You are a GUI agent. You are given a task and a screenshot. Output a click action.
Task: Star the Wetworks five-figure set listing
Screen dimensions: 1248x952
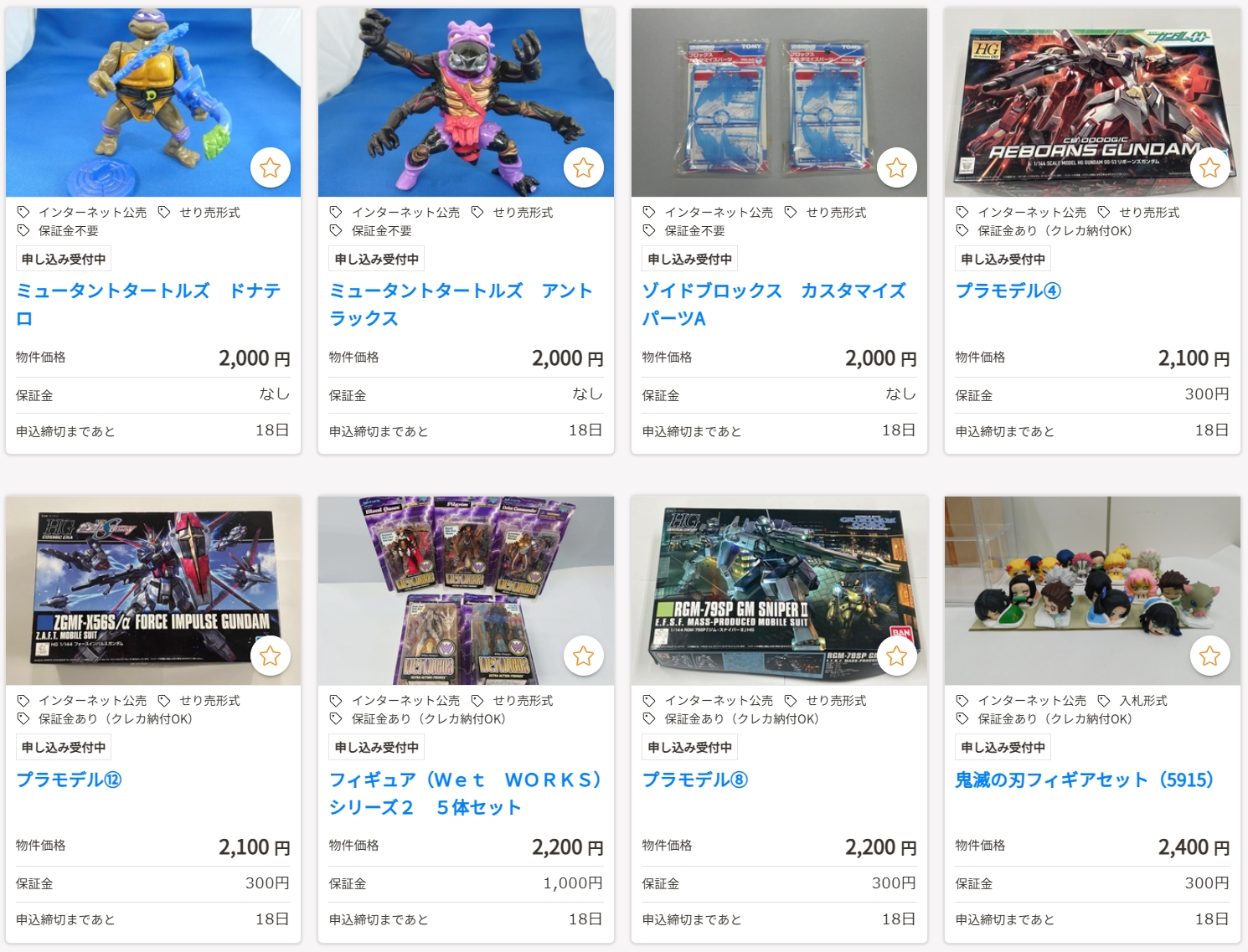(x=584, y=656)
